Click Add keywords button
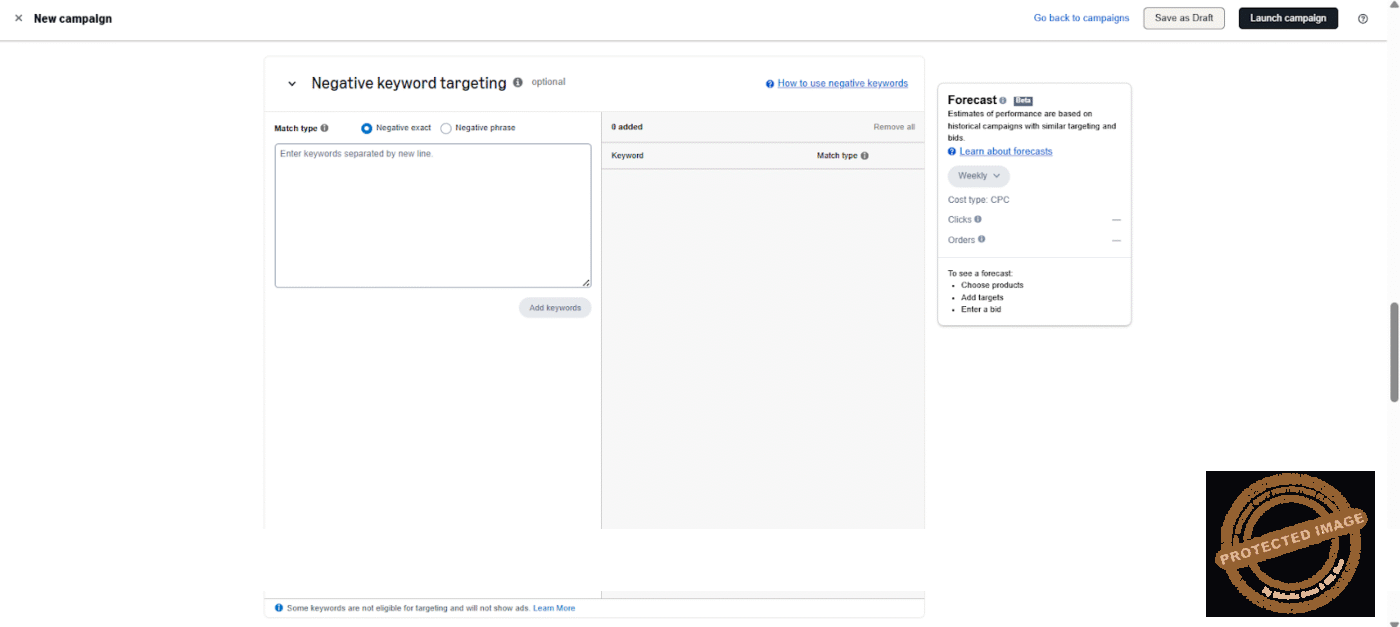 555,308
